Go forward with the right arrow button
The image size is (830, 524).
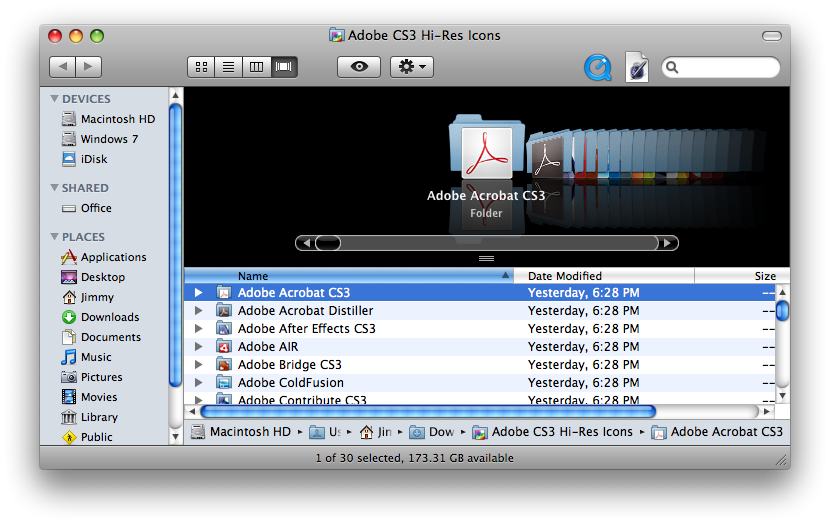pyautogui.click(x=88, y=67)
